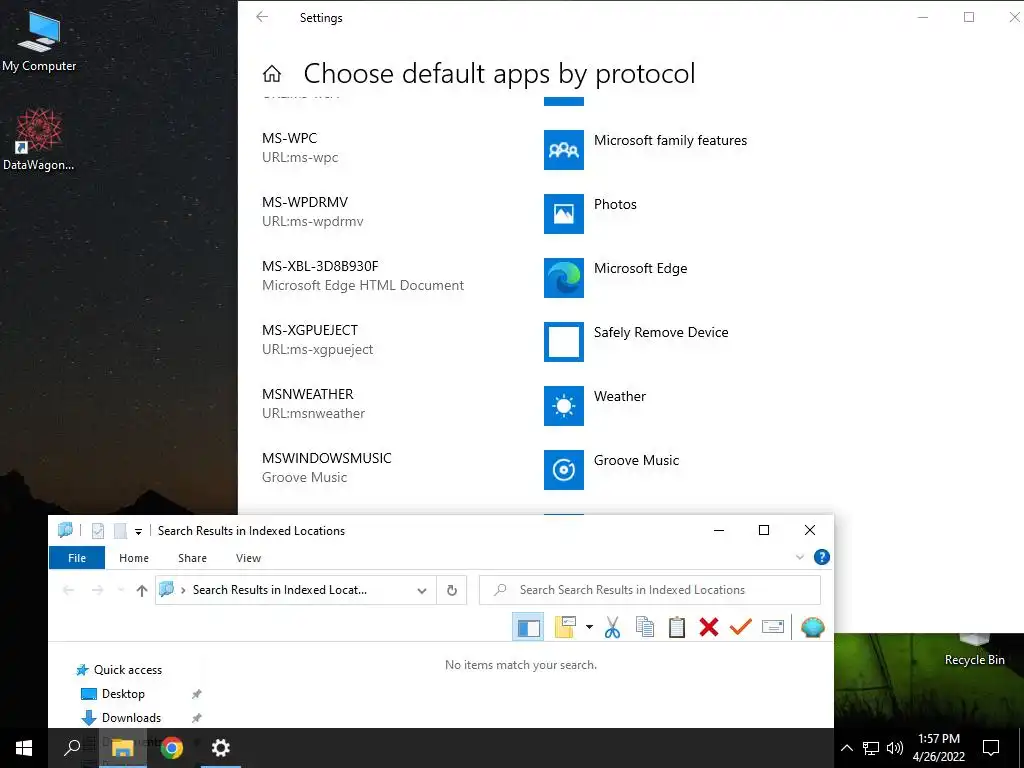Click the New folder quick access toolbar icon
Viewport: 1024px width, 768px height.
[x=120, y=531]
